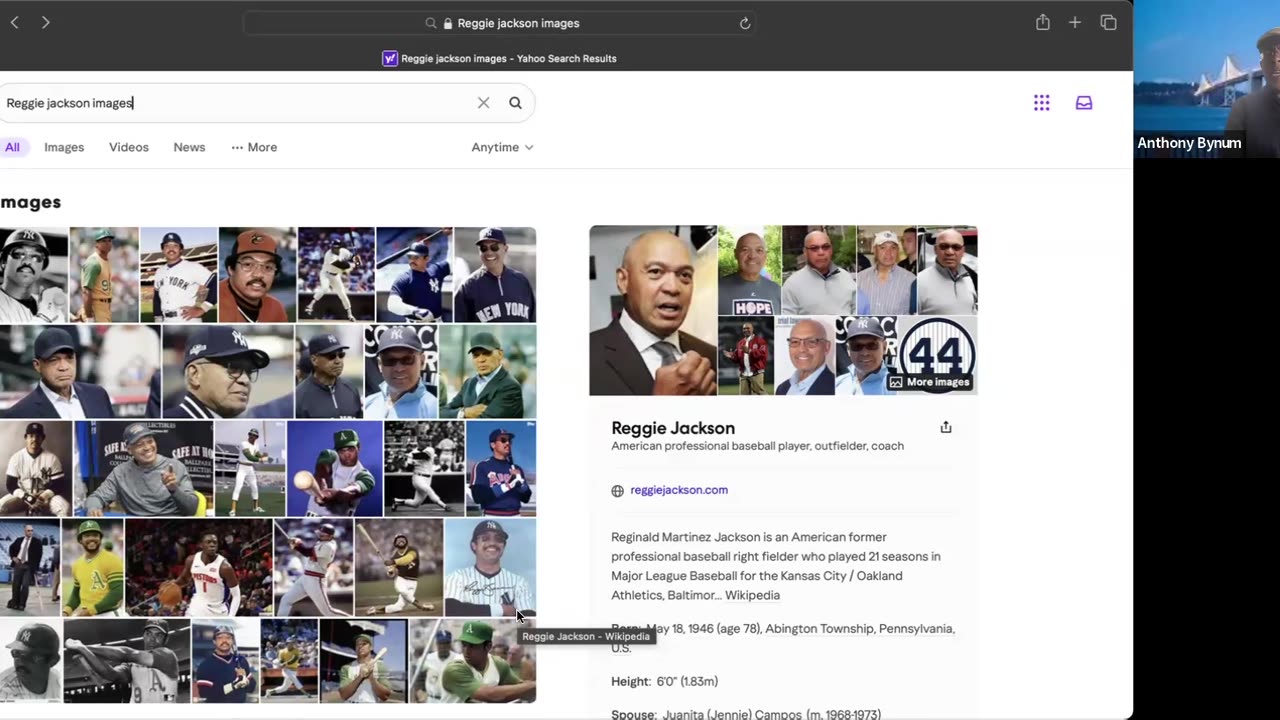
Task: Open the orange Orioles cap photo thumbnail
Action: point(257,274)
